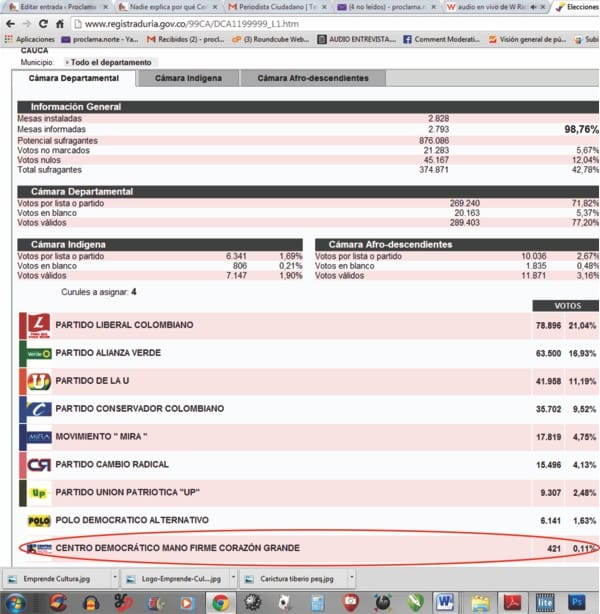
Task: Open the Carictura tiberio peq.jpg download menu arrow
Action: coord(352,577)
